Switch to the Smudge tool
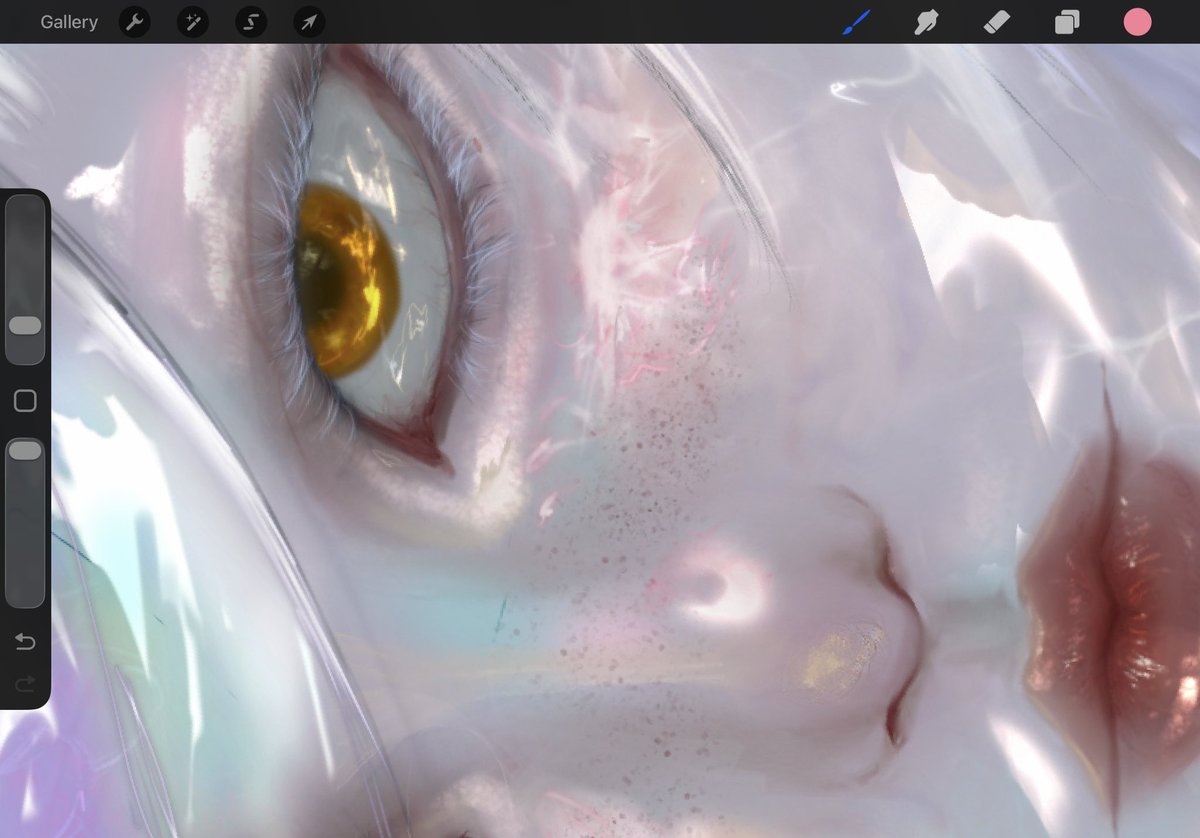 coord(925,22)
